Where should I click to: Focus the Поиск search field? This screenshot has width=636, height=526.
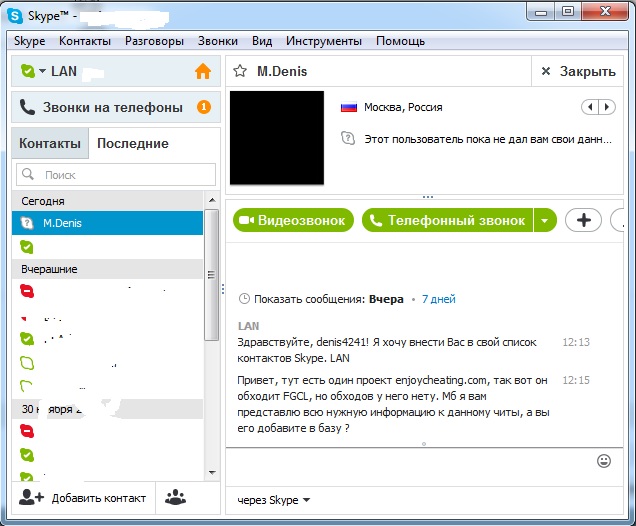116,175
